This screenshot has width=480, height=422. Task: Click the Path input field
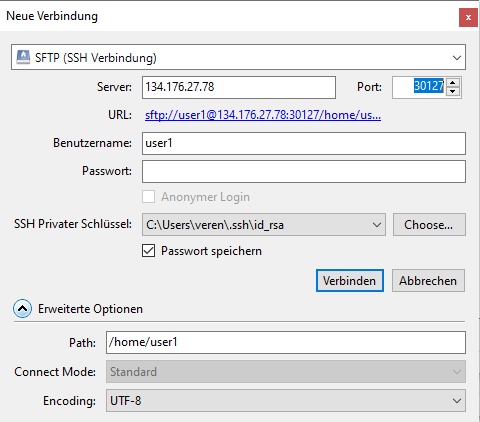click(x=286, y=342)
